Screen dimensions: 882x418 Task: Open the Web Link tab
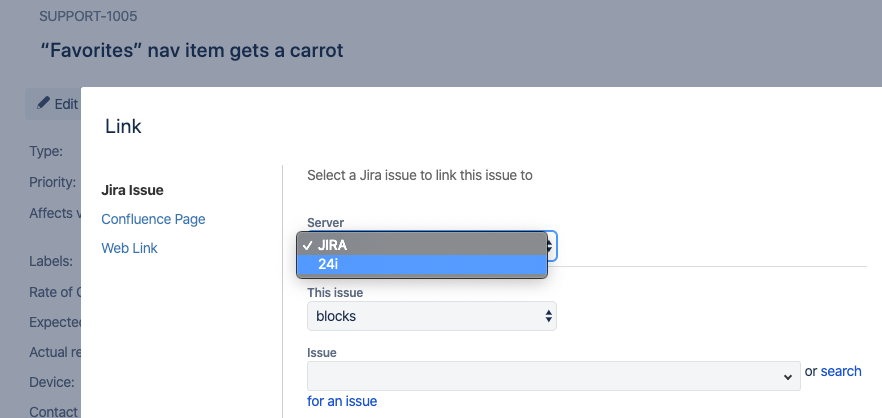tap(129, 248)
